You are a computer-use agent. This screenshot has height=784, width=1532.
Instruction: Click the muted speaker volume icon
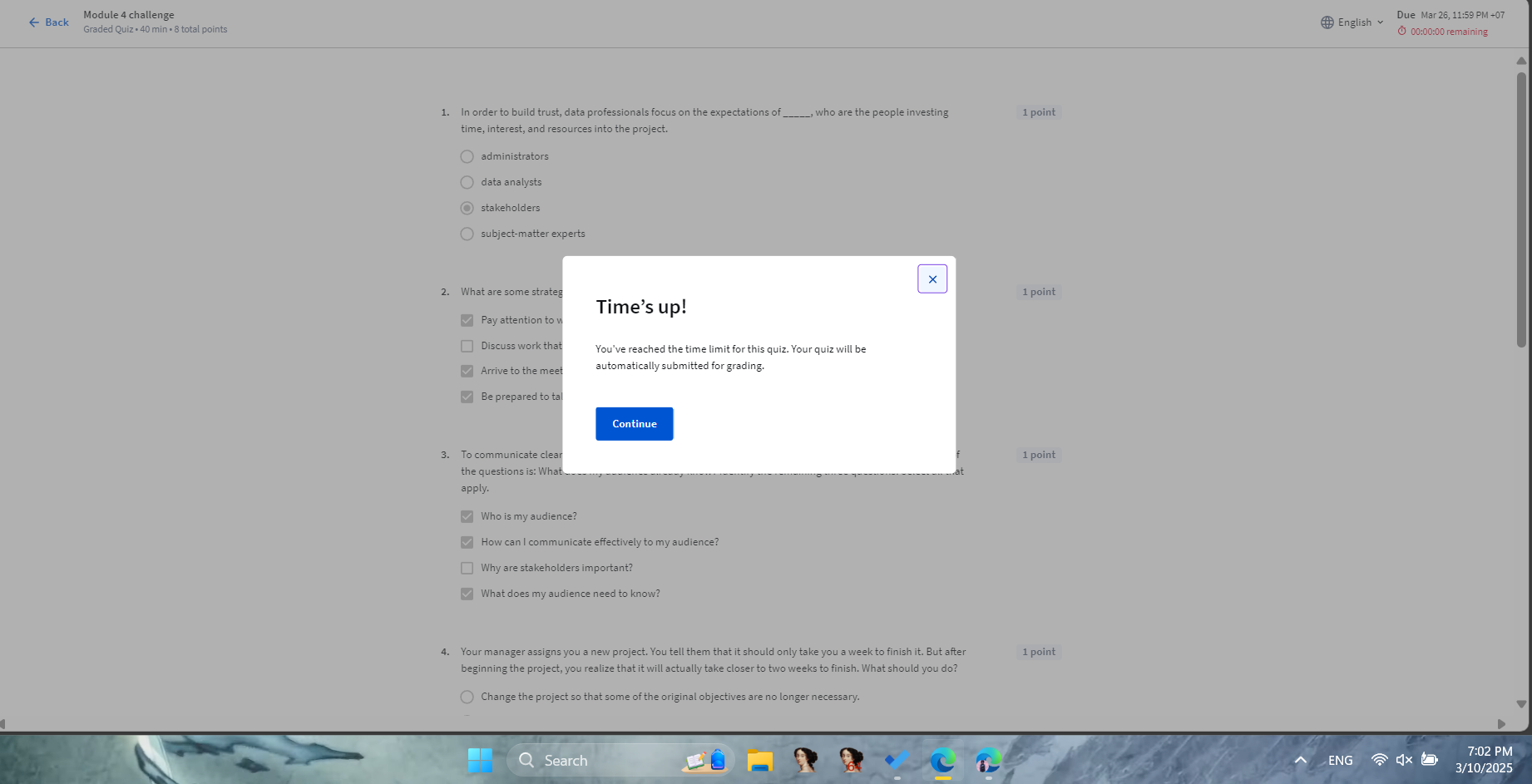coord(1404,760)
